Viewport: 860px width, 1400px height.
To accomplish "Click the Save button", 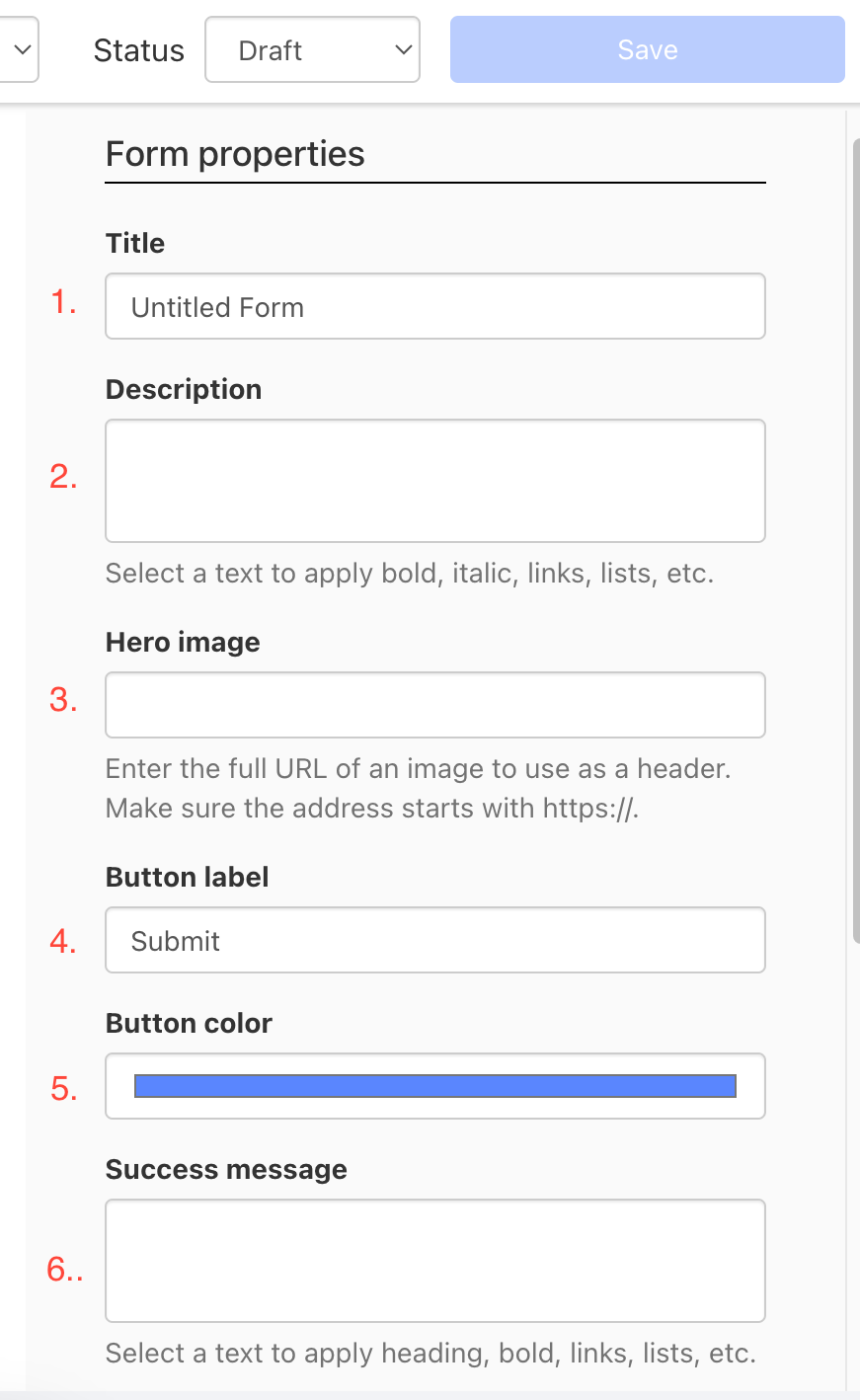I will click(x=648, y=49).
